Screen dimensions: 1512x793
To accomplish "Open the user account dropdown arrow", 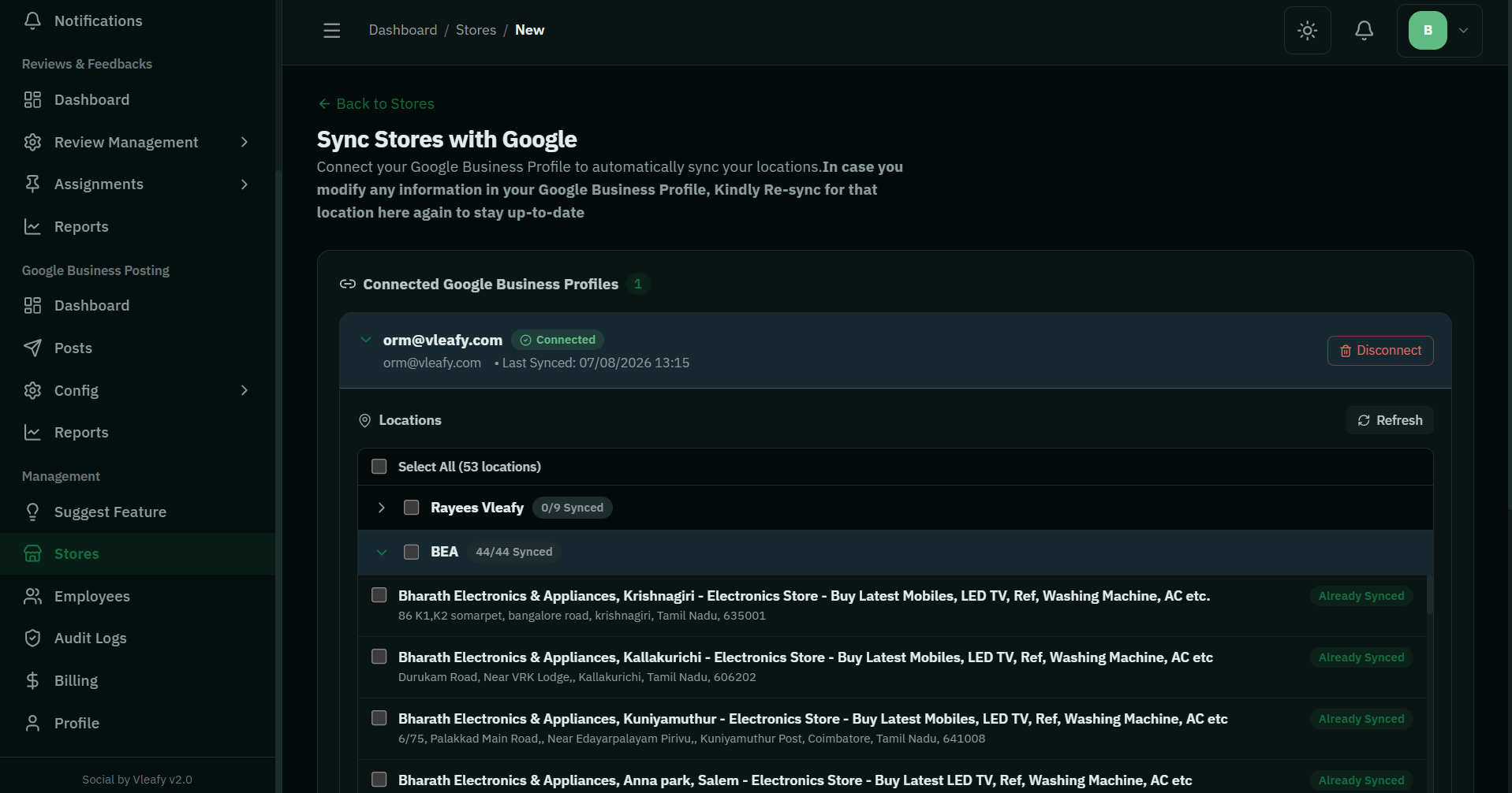I will (1464, 30).
